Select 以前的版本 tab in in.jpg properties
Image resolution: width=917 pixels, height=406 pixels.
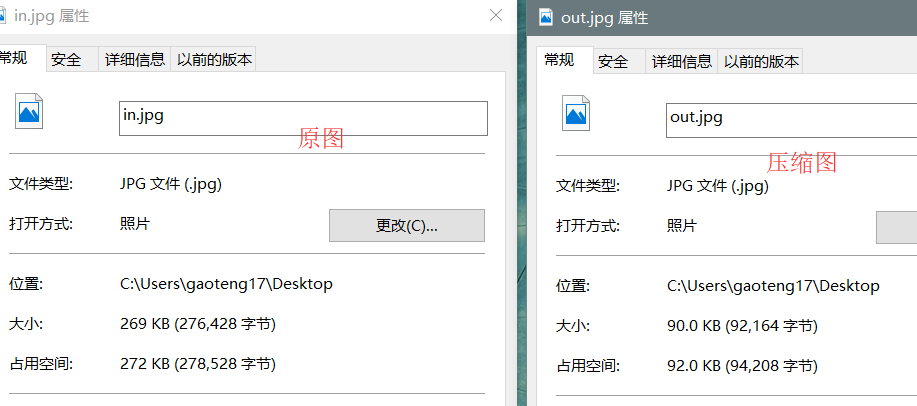pyautogui.click(x=214, y=60)
